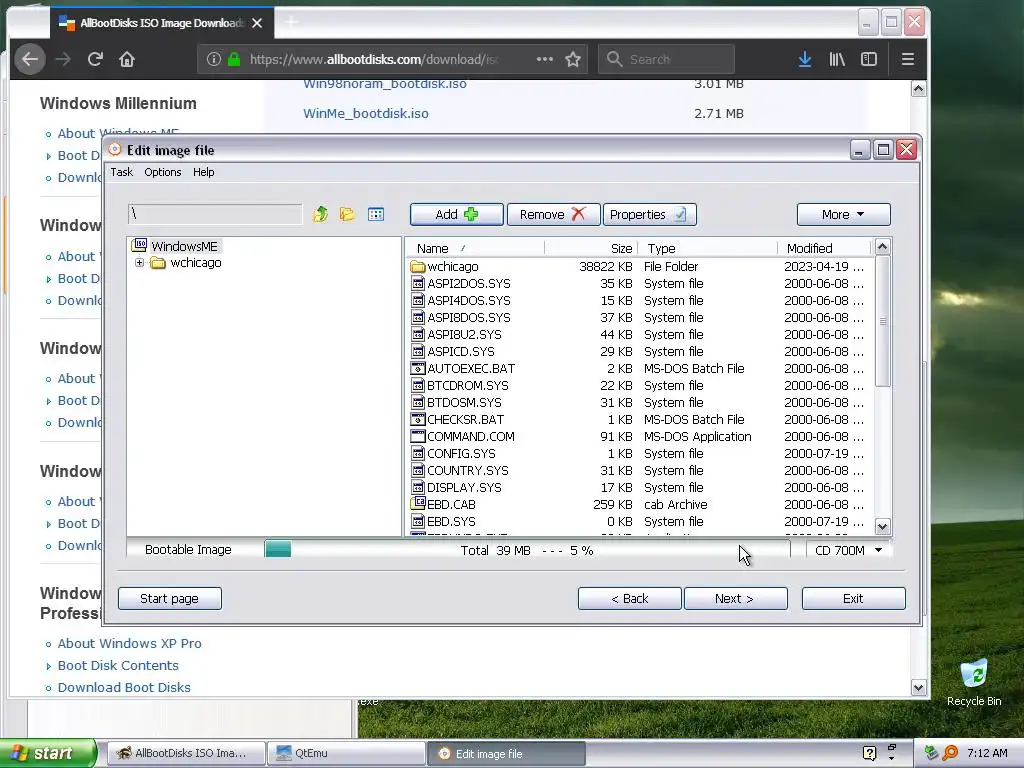Click the Add button with plus icon
This screenshot has width=1024, height=768.
tap(456, 214)
